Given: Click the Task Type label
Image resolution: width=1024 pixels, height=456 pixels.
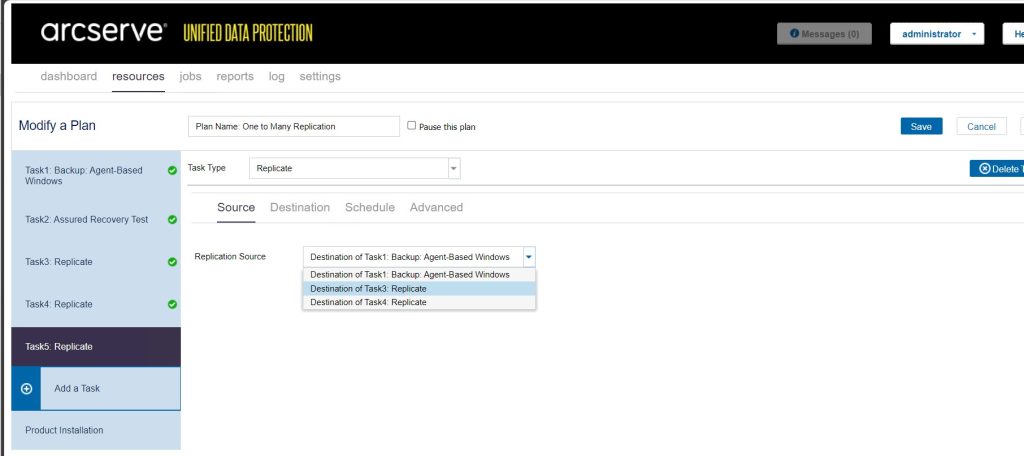Looking at the screenshot, I should tap(206, 168).
